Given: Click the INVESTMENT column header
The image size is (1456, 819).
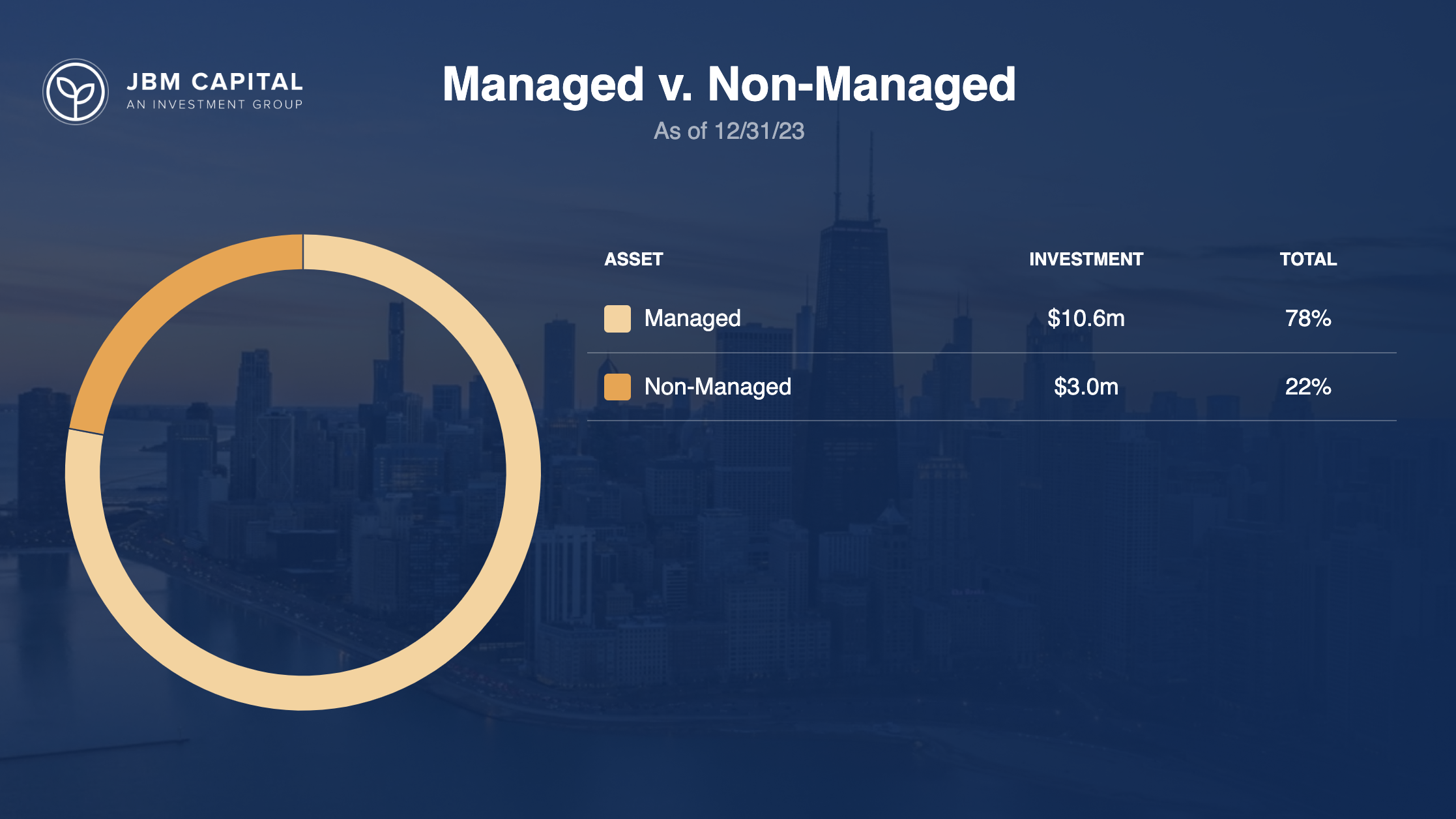Looking at the screenshot, I should (x=1086, y=260).
